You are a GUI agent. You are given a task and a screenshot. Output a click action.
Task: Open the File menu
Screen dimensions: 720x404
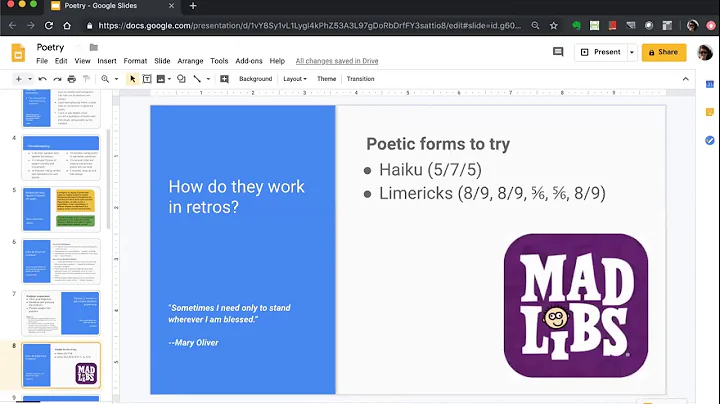pyautogui.click(x=42, y=61)
